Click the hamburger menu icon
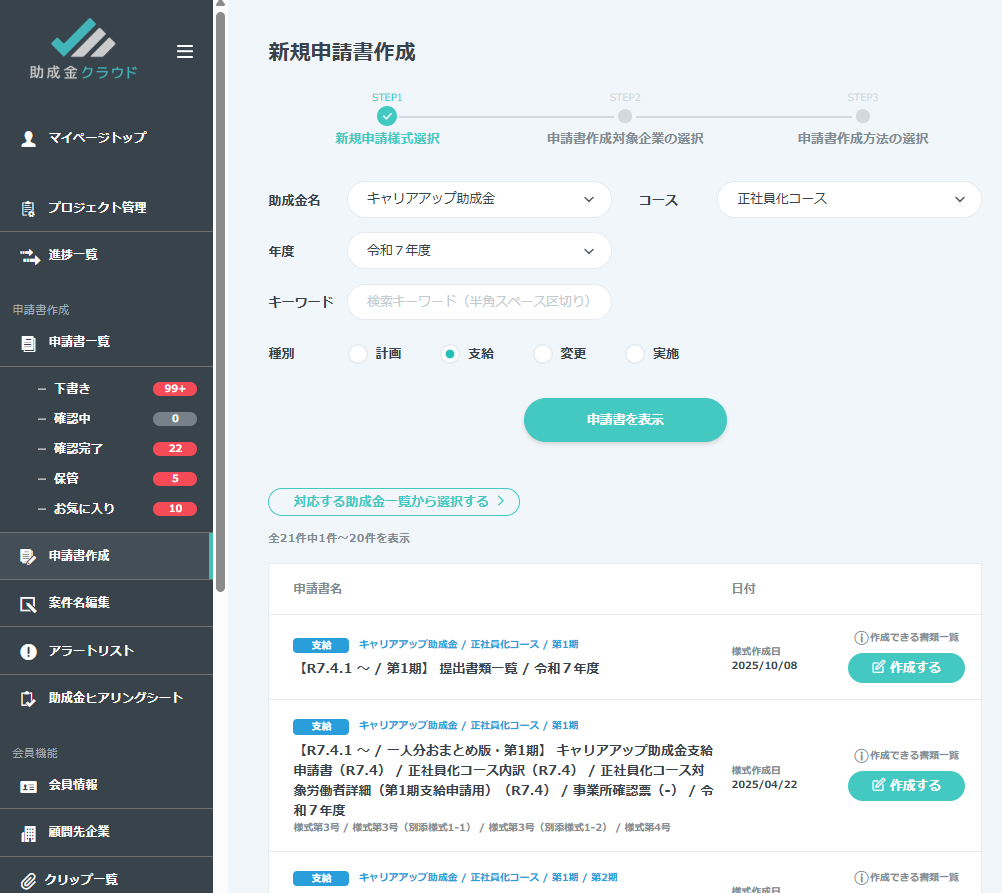The image size is (1002, 893). pos(185,52)
